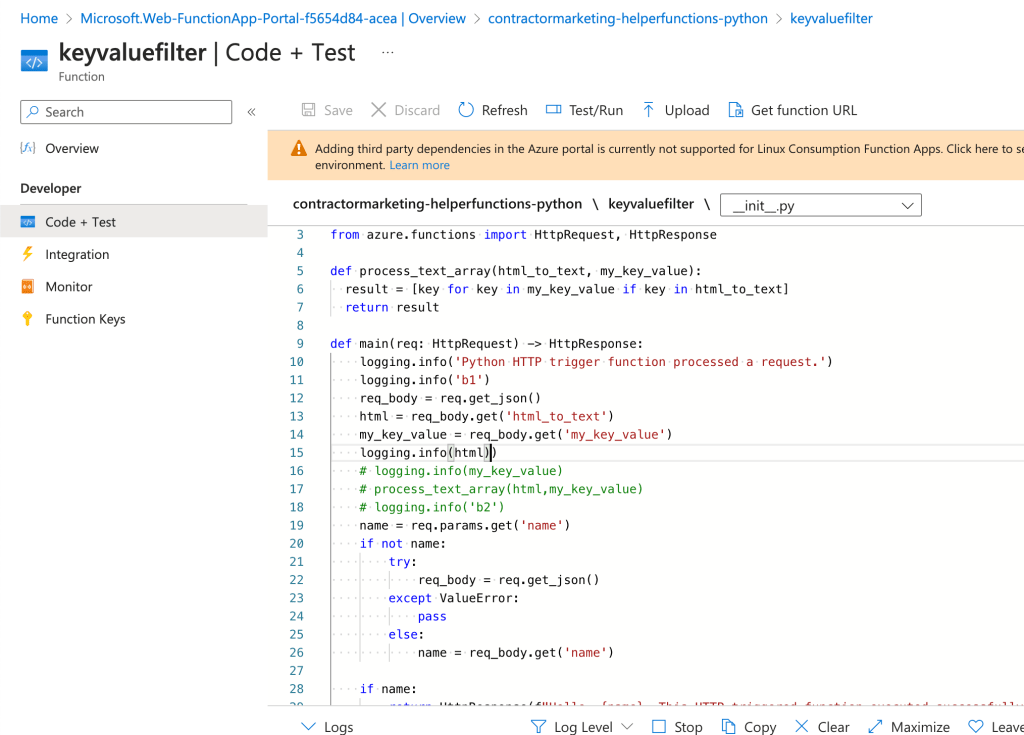Click the Log Level filter funnel icon
The image size is (1024, 735).
pos(538,727)
